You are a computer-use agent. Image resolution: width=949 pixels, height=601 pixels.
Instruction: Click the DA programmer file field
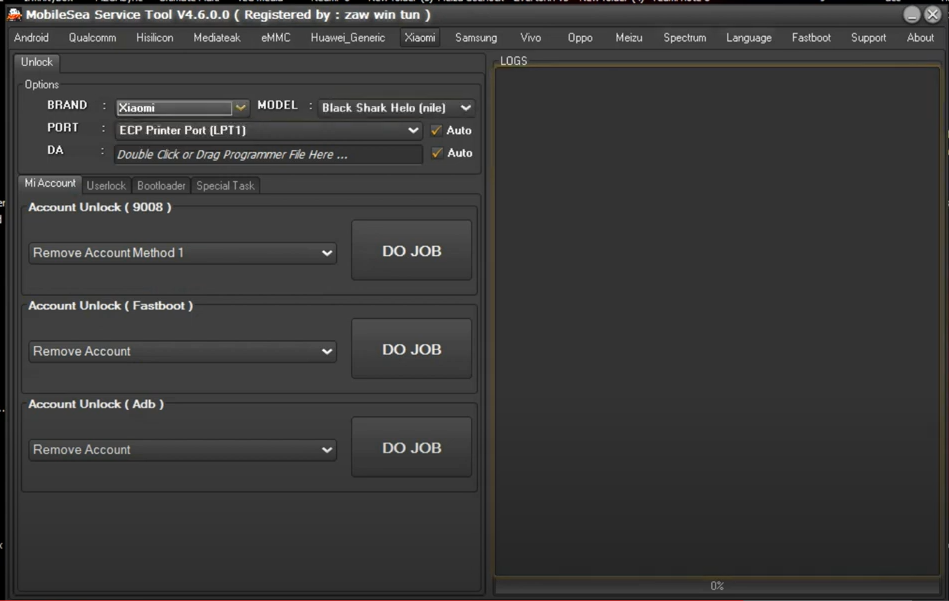tap(268, 154)
